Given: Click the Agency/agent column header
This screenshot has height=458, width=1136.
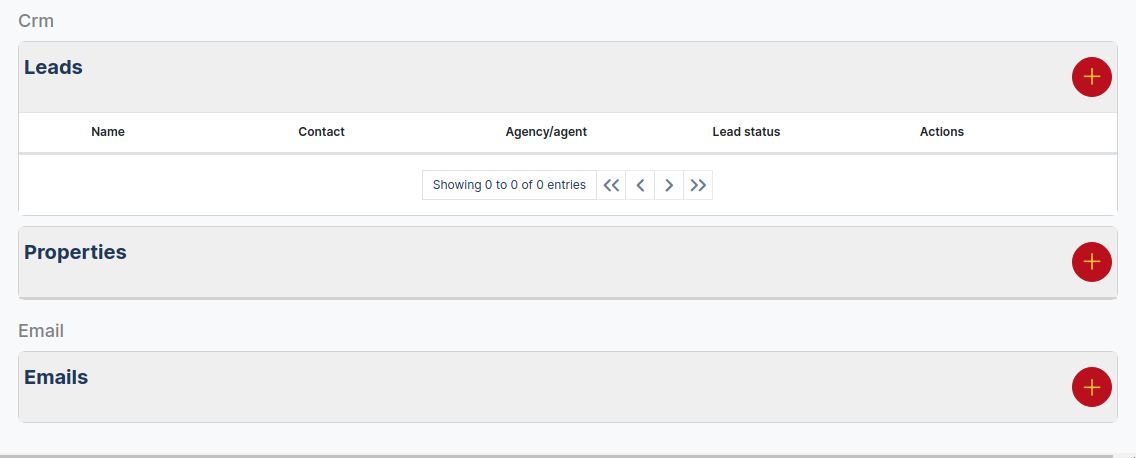Looking at the screenshot, I should point(546,132).
